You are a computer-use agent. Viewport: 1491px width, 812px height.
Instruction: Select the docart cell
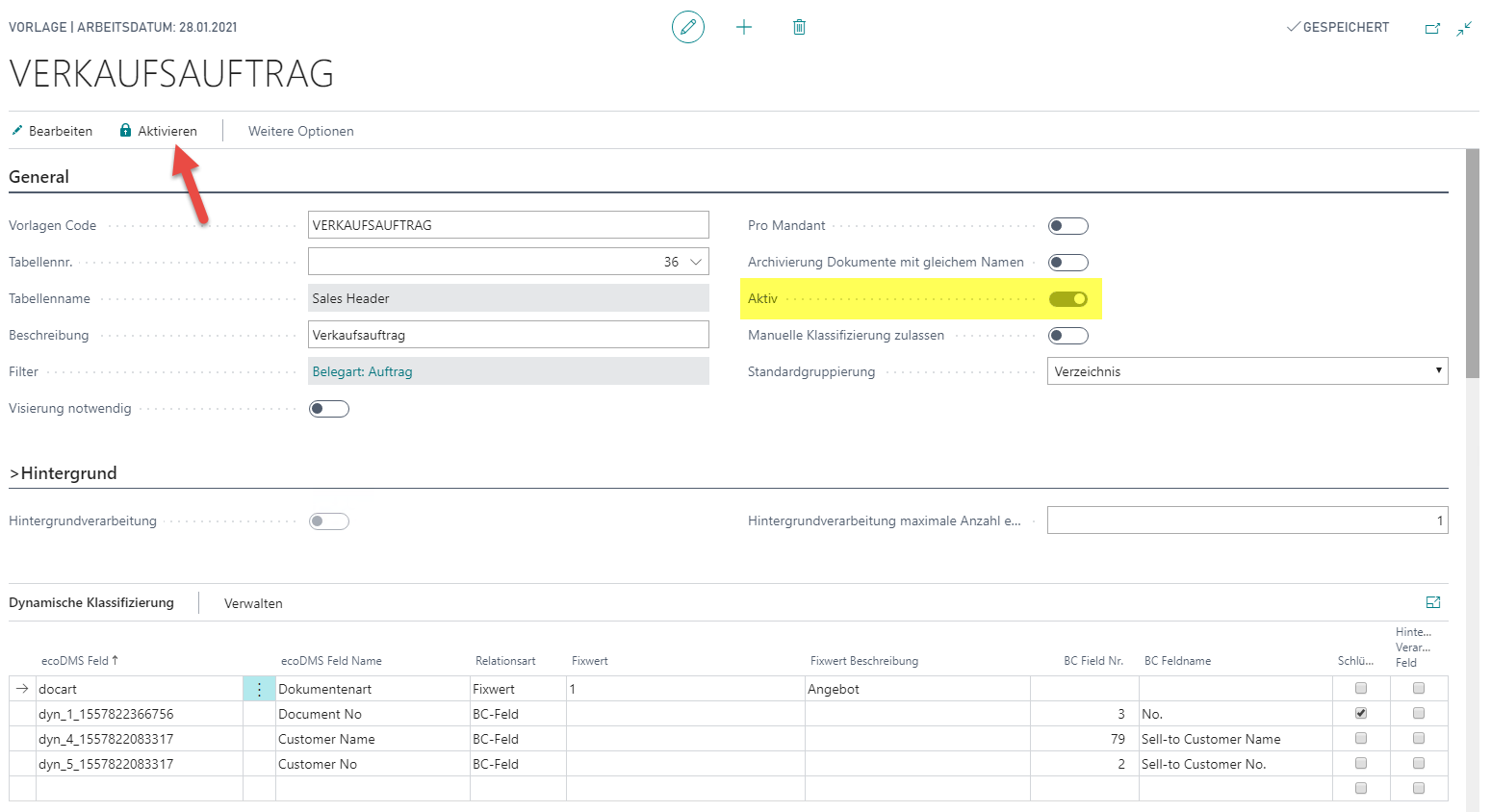(x=140, y=689)
